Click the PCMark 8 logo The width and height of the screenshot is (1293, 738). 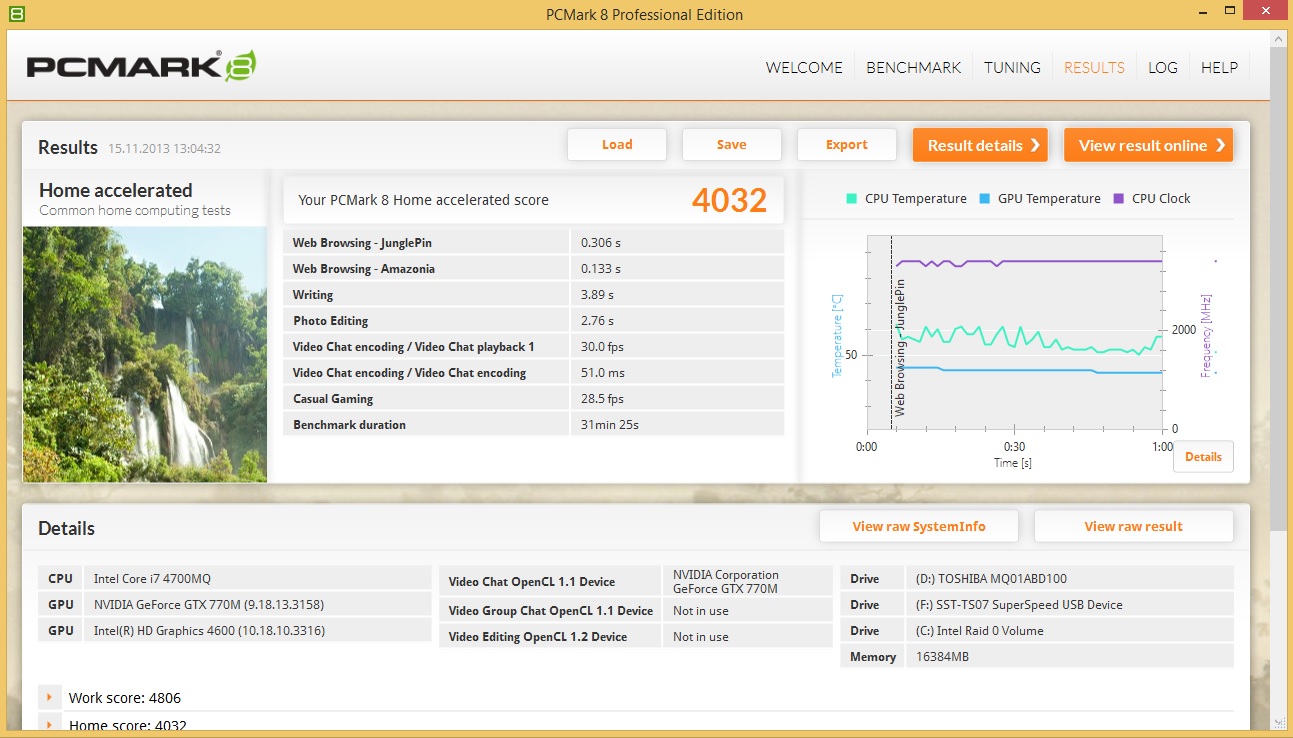tap(141, 66)
